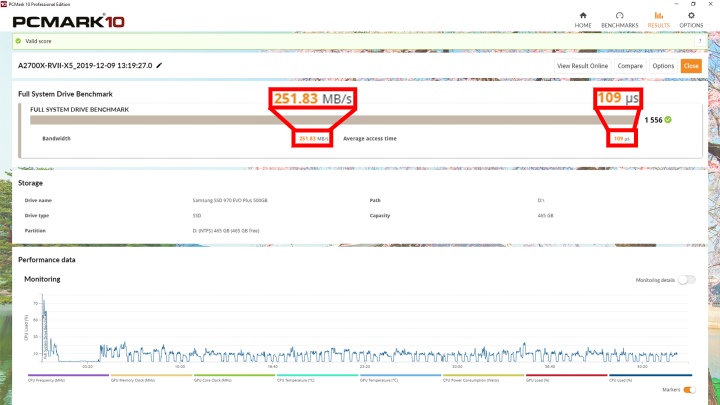Click the green check next to score 1 556

point(668,119)
